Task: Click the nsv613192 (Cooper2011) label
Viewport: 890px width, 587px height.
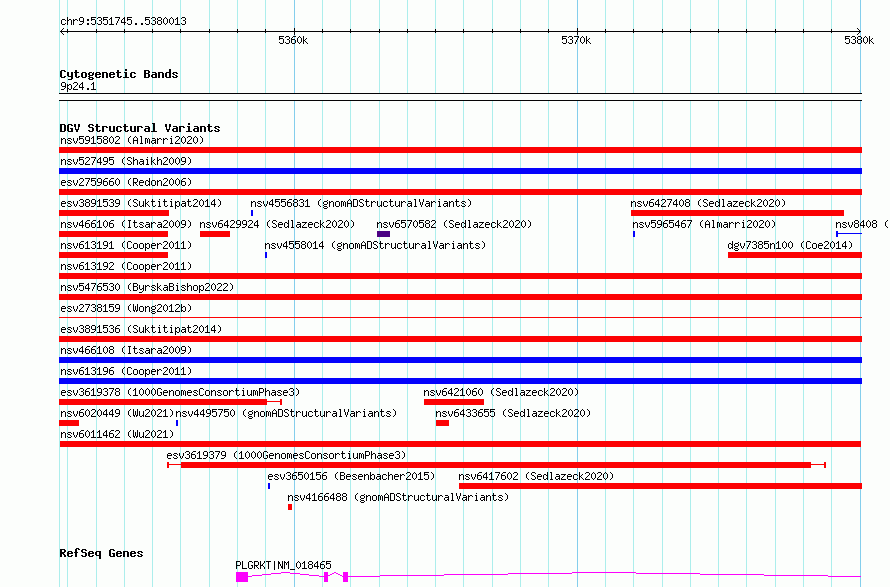Action: (x=126, y=266)
